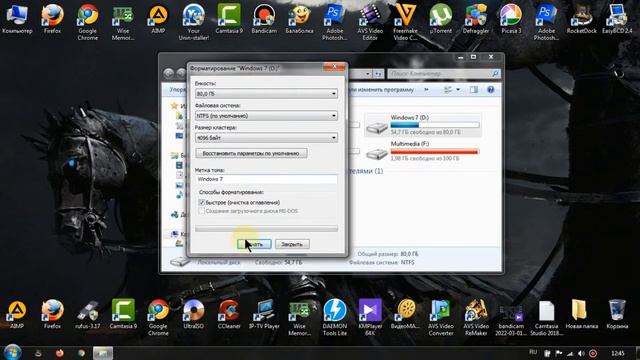Launch Camtasia 9 icon in top desktop row

(229, 19)
